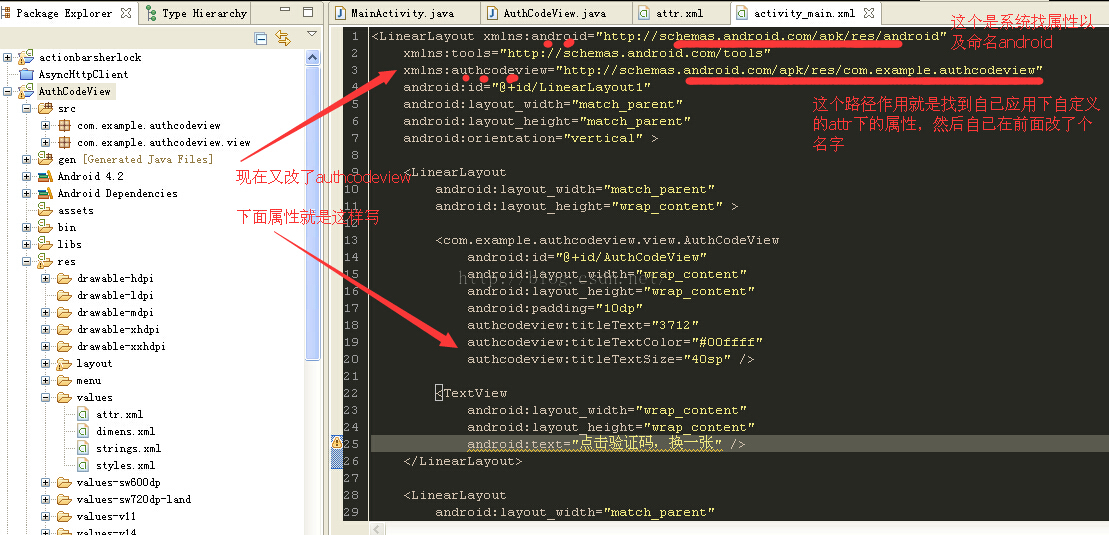
Task: Close the activity_main.xml editor tab
Action: [869, 13]
